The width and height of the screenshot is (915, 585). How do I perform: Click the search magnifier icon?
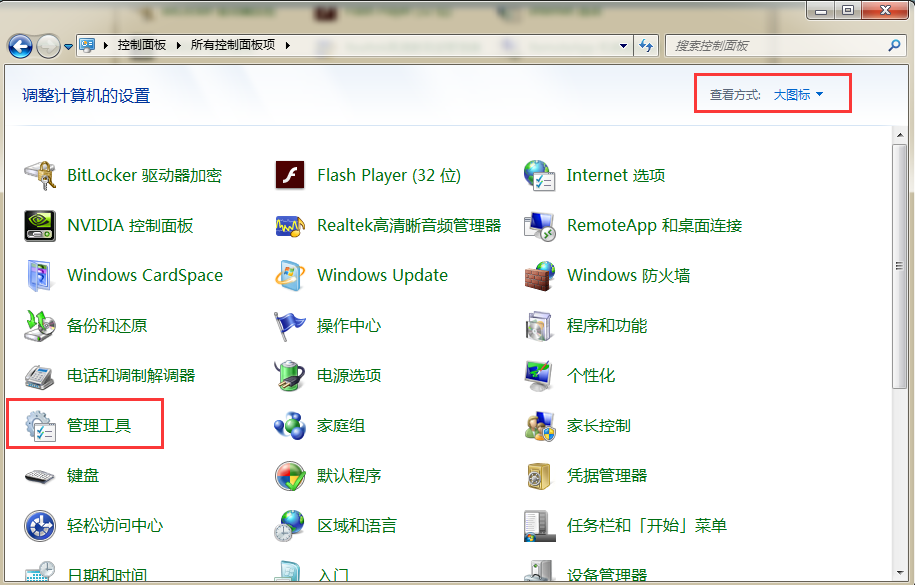point(894,45)
